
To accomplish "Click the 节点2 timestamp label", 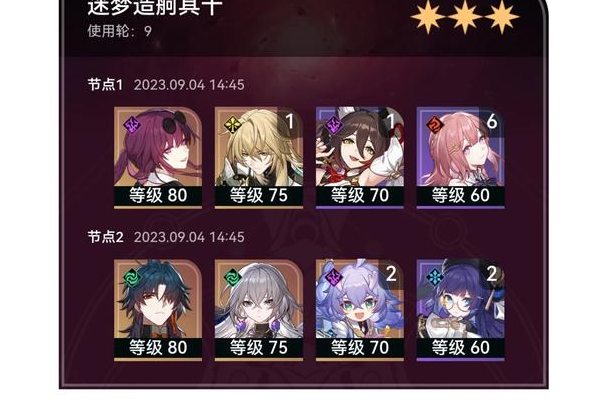I will pos(189,237).
